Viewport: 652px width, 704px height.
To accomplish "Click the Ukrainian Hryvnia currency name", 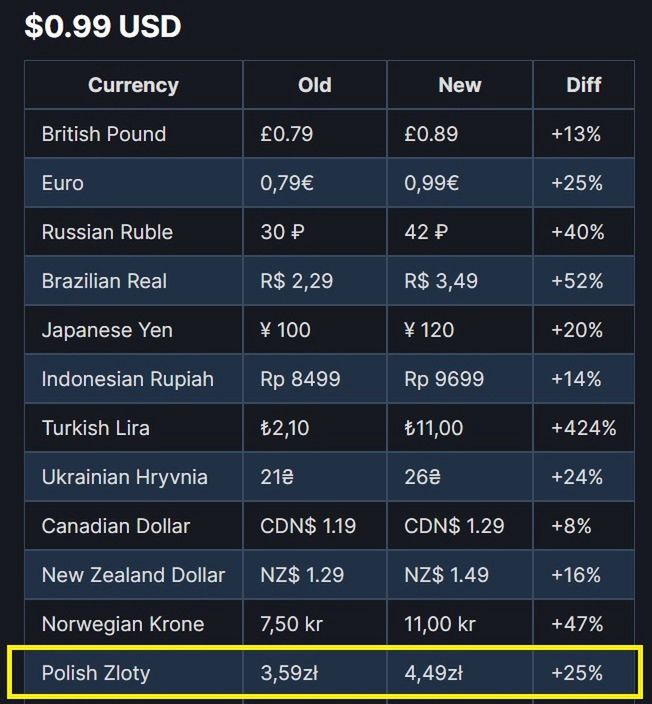I will point(125,477).
